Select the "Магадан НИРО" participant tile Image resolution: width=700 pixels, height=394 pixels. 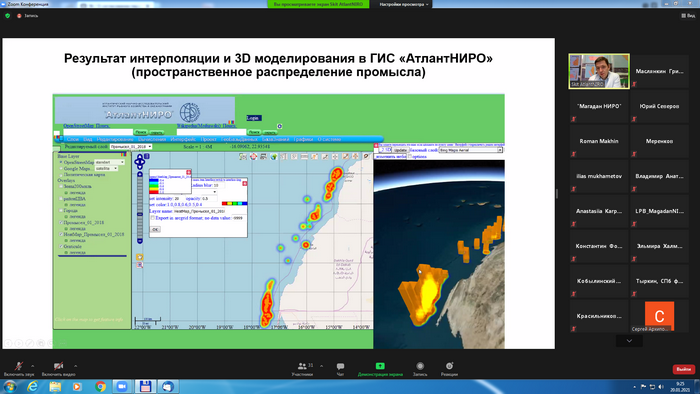(x=599, y=106)
